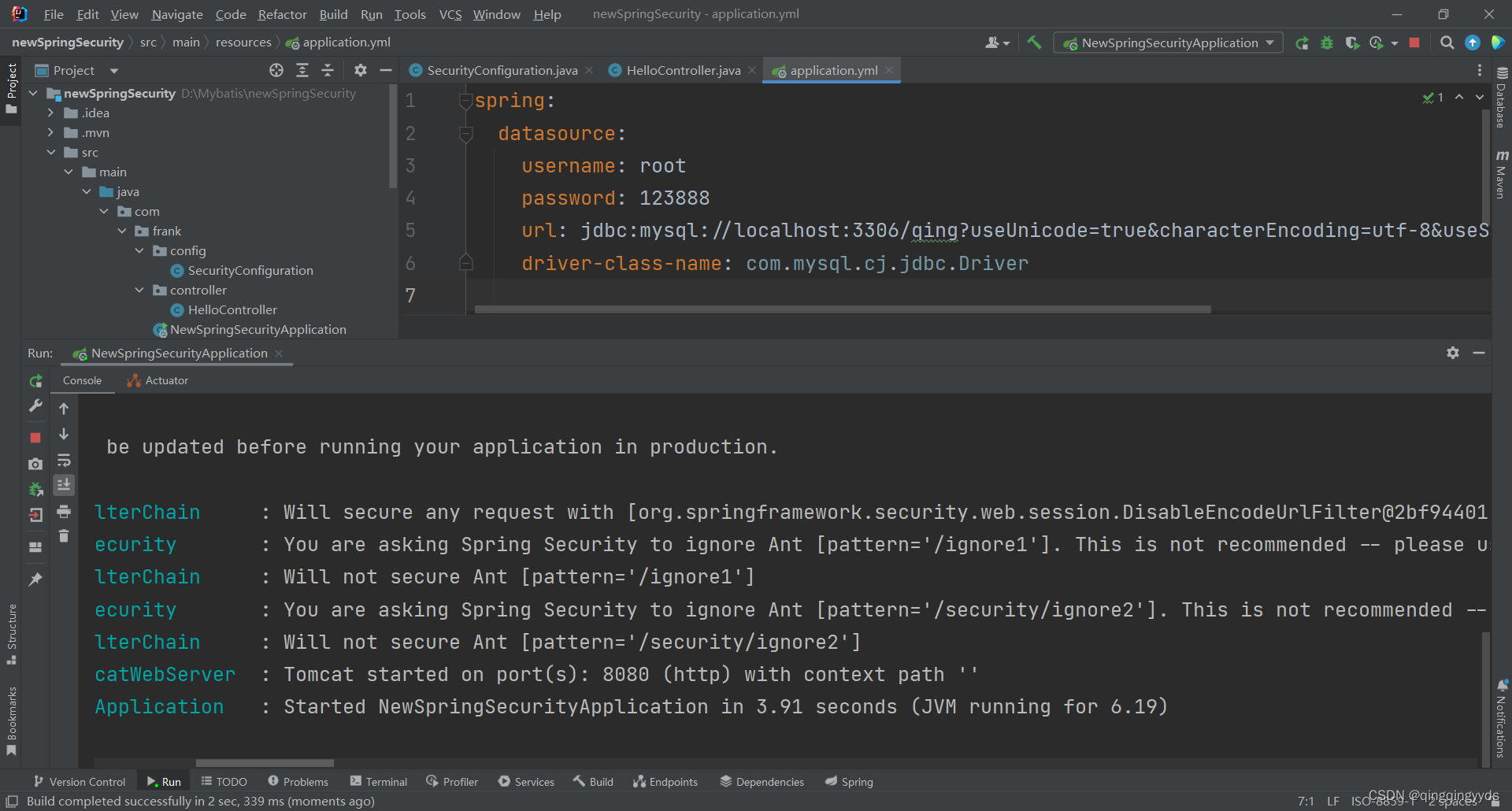Expand the .idea folder
Image resolution: width=1512 pixels, height=811 pixels.
[x=50, y=113]
